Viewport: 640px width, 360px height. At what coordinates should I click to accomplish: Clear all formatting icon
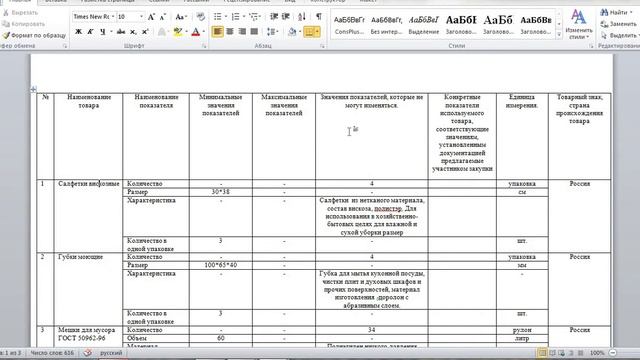[x=200, y=17]
